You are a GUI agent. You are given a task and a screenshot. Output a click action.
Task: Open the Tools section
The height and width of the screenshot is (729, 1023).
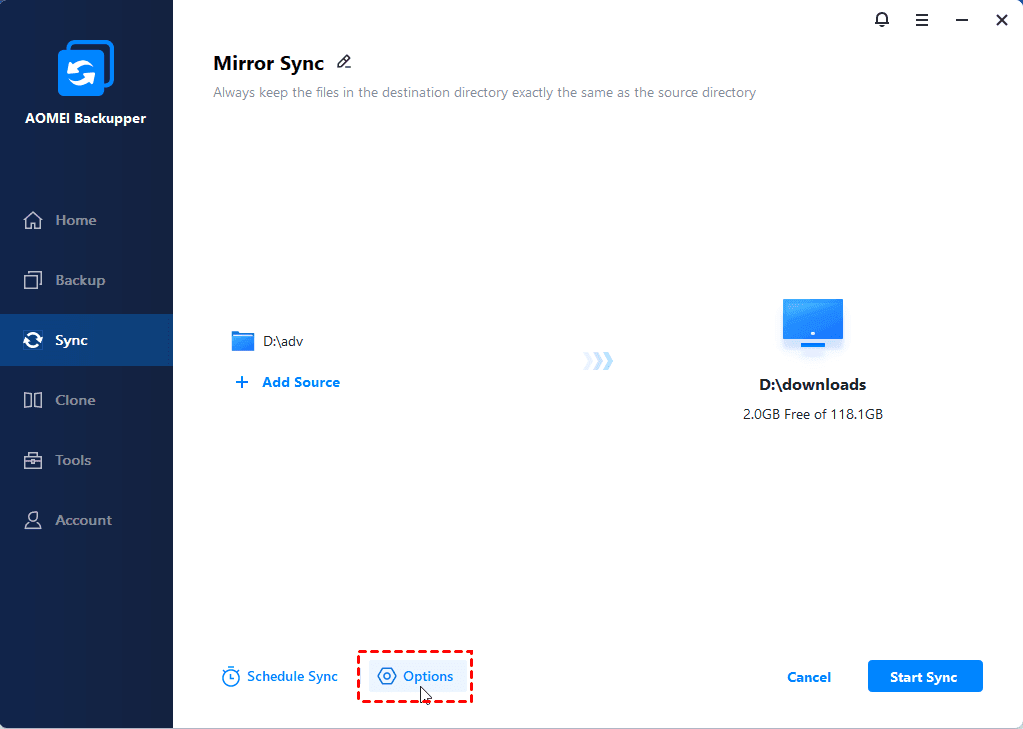point(73,460)
